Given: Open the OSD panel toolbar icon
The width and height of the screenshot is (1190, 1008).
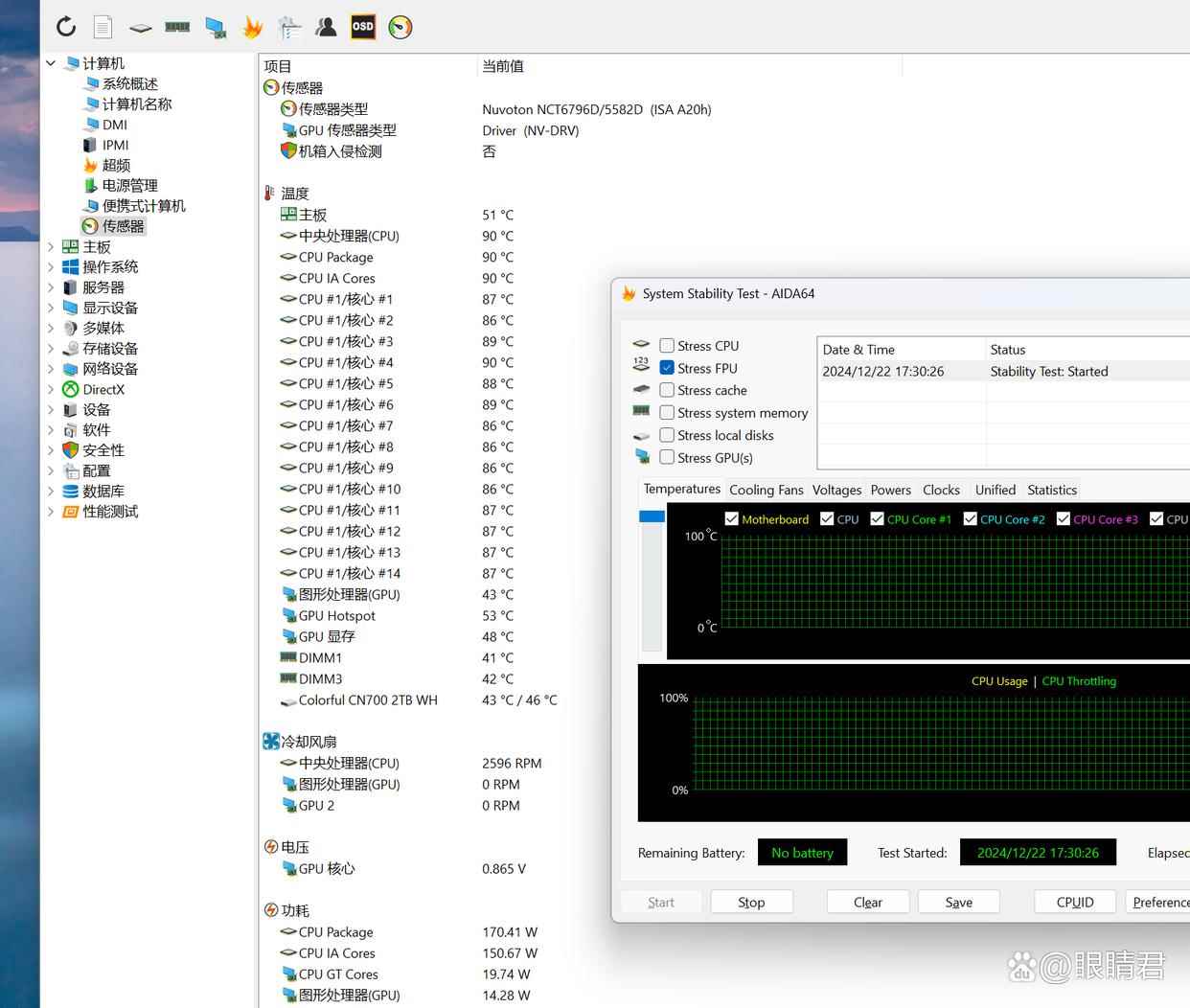Looking at the screenshot, I should click(363, 27).
